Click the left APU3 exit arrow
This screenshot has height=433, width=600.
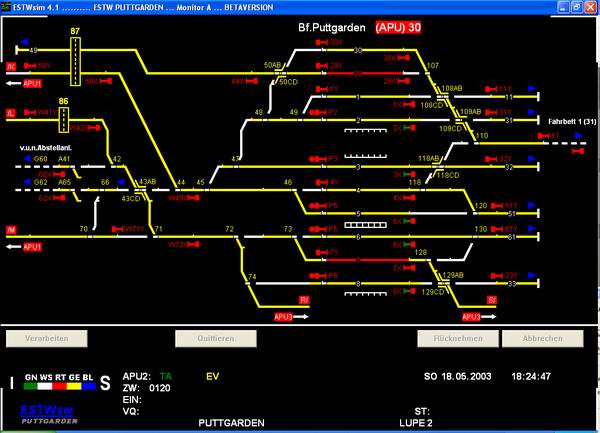(x=284, y=316)
